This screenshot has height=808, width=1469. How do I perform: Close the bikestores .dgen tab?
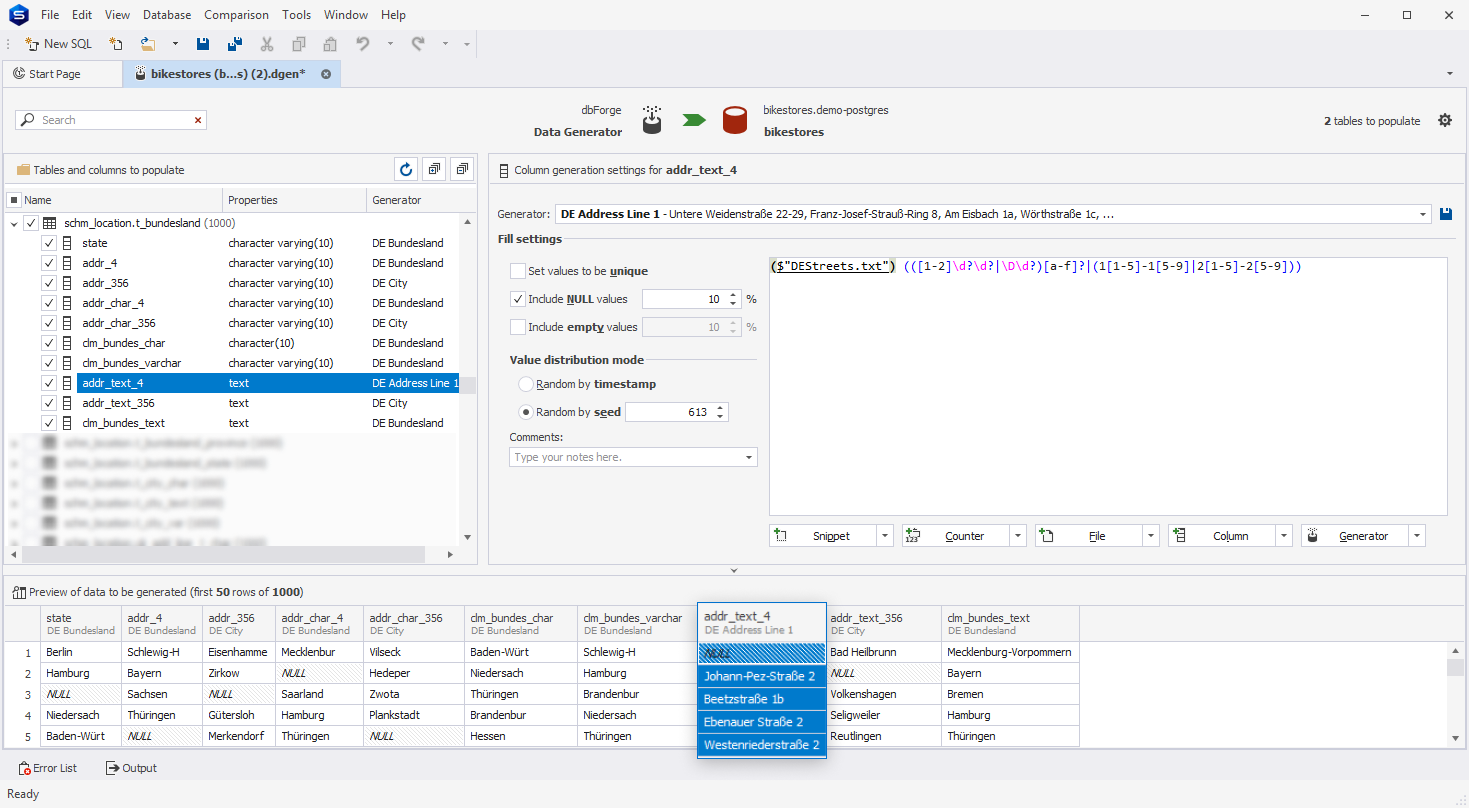click(x=326, y=74)
